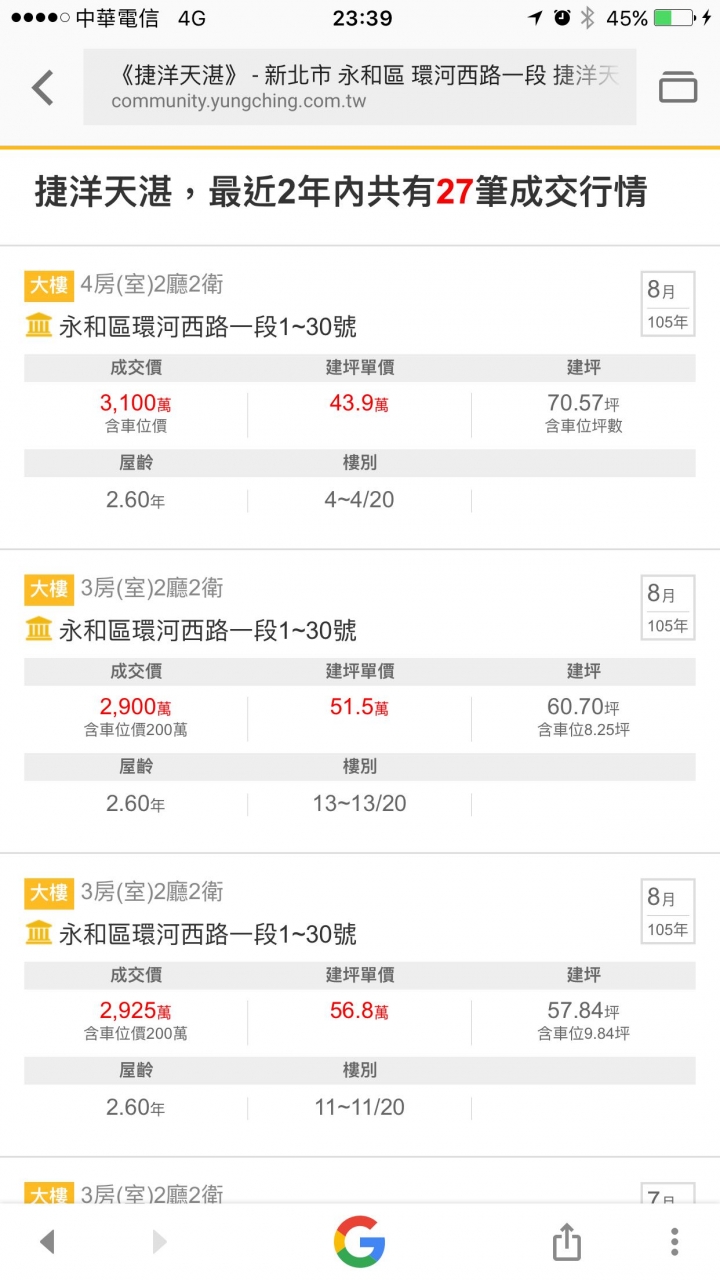Image resolution: width=720 pixels, height=1280 pixels.
Task: Tap the back chevron arrow
Action: tap(42, 88)
